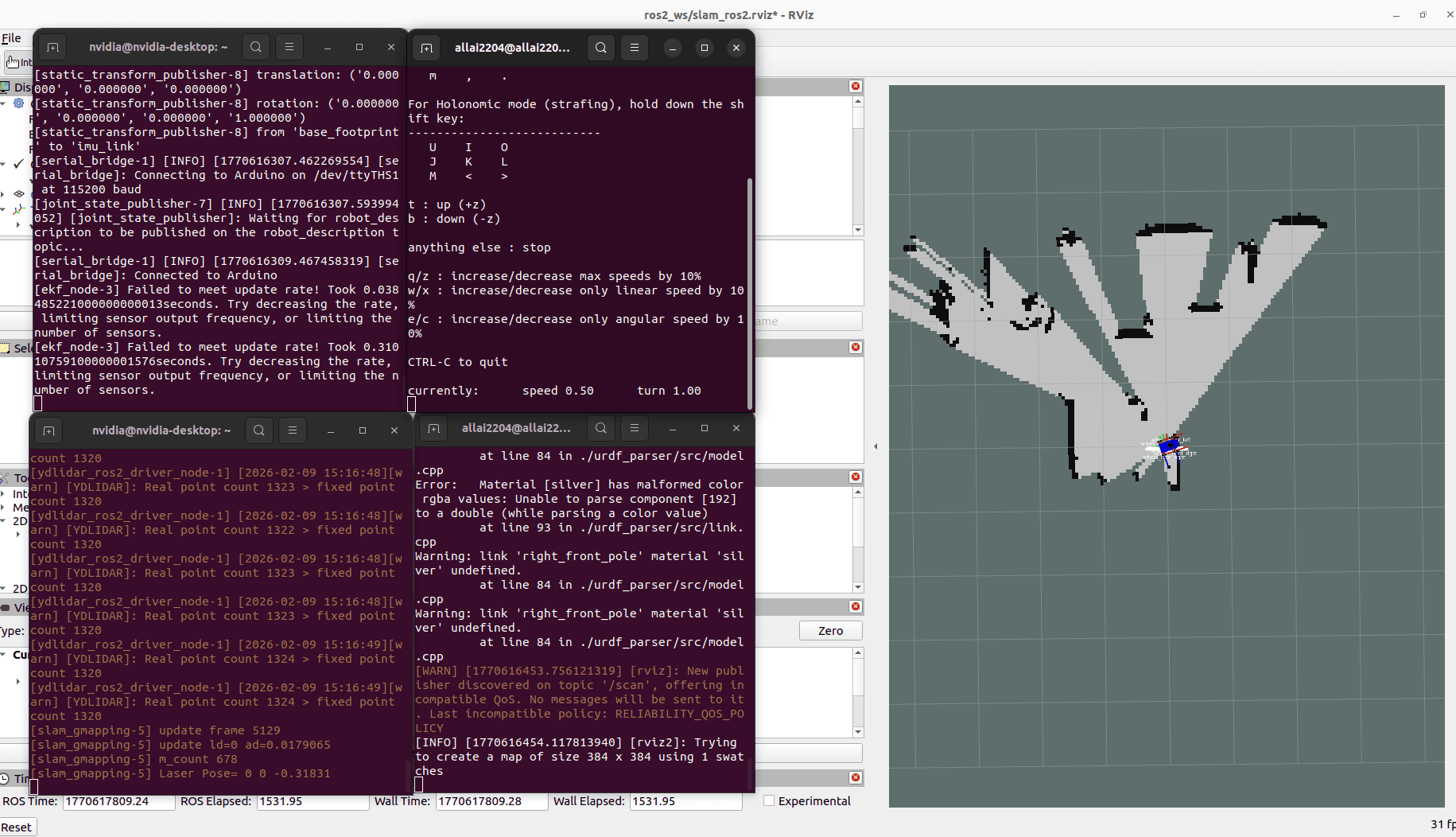Select the Interact hand tool in RViz
1456x837 pixels.
click(x=15, y=61)
